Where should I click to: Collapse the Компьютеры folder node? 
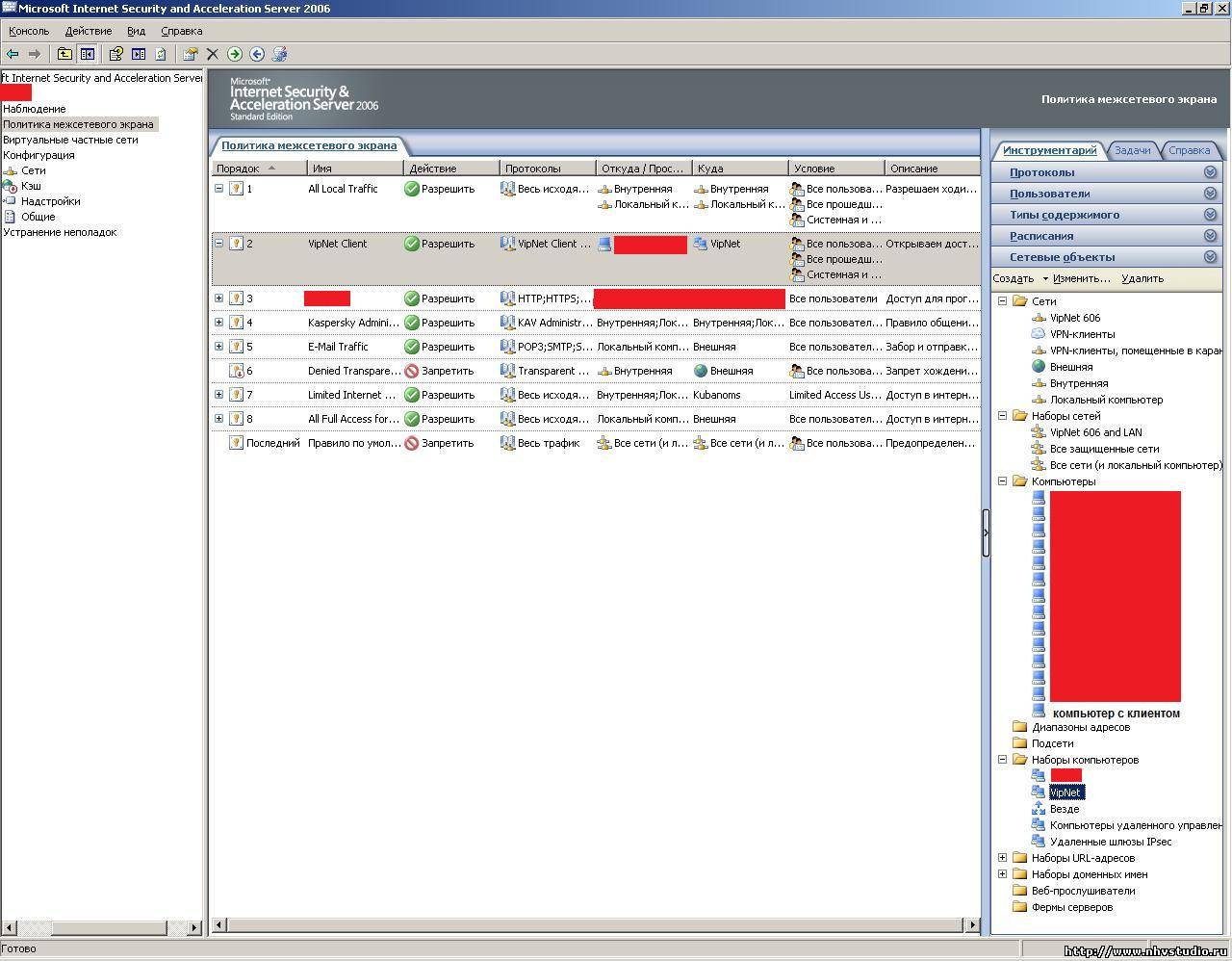(x=1002, y=481)
